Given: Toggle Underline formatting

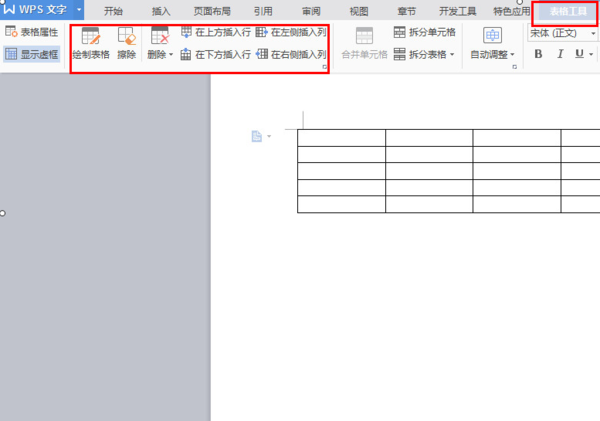Looking at the screenshot, I should coord(579,54).
